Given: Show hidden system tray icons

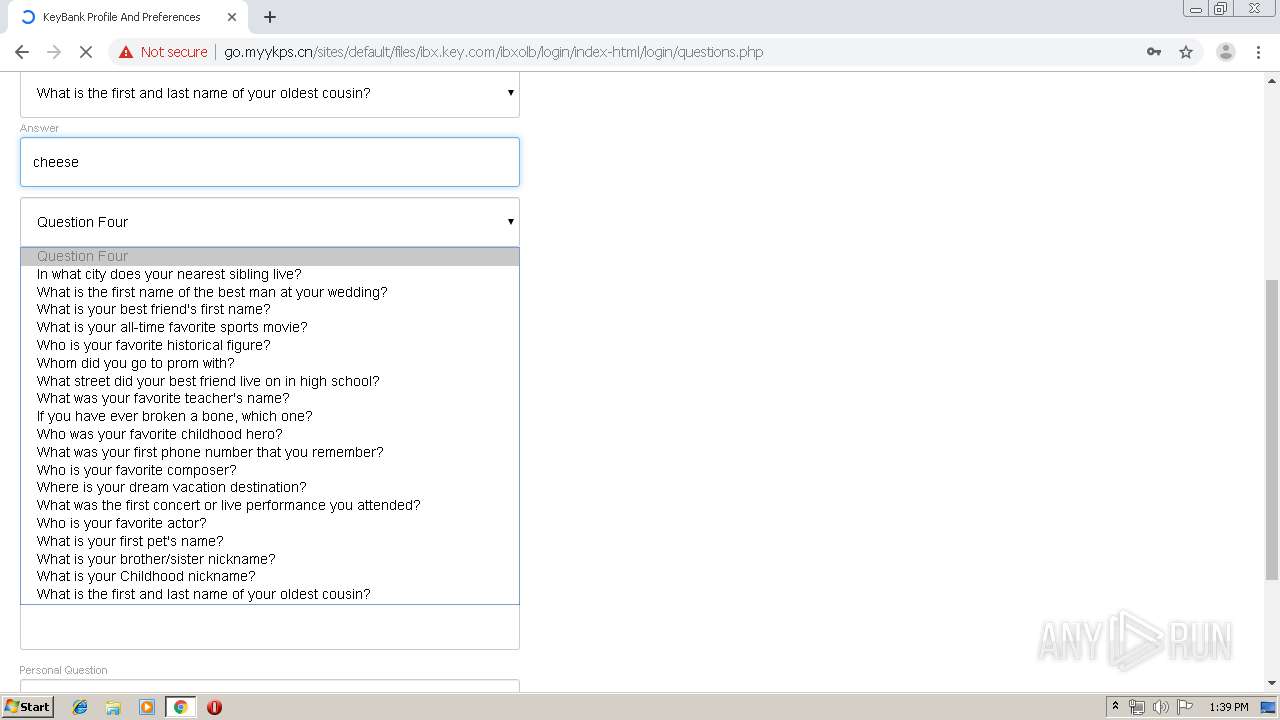Looking at the screenshot, I should 1115,707.
